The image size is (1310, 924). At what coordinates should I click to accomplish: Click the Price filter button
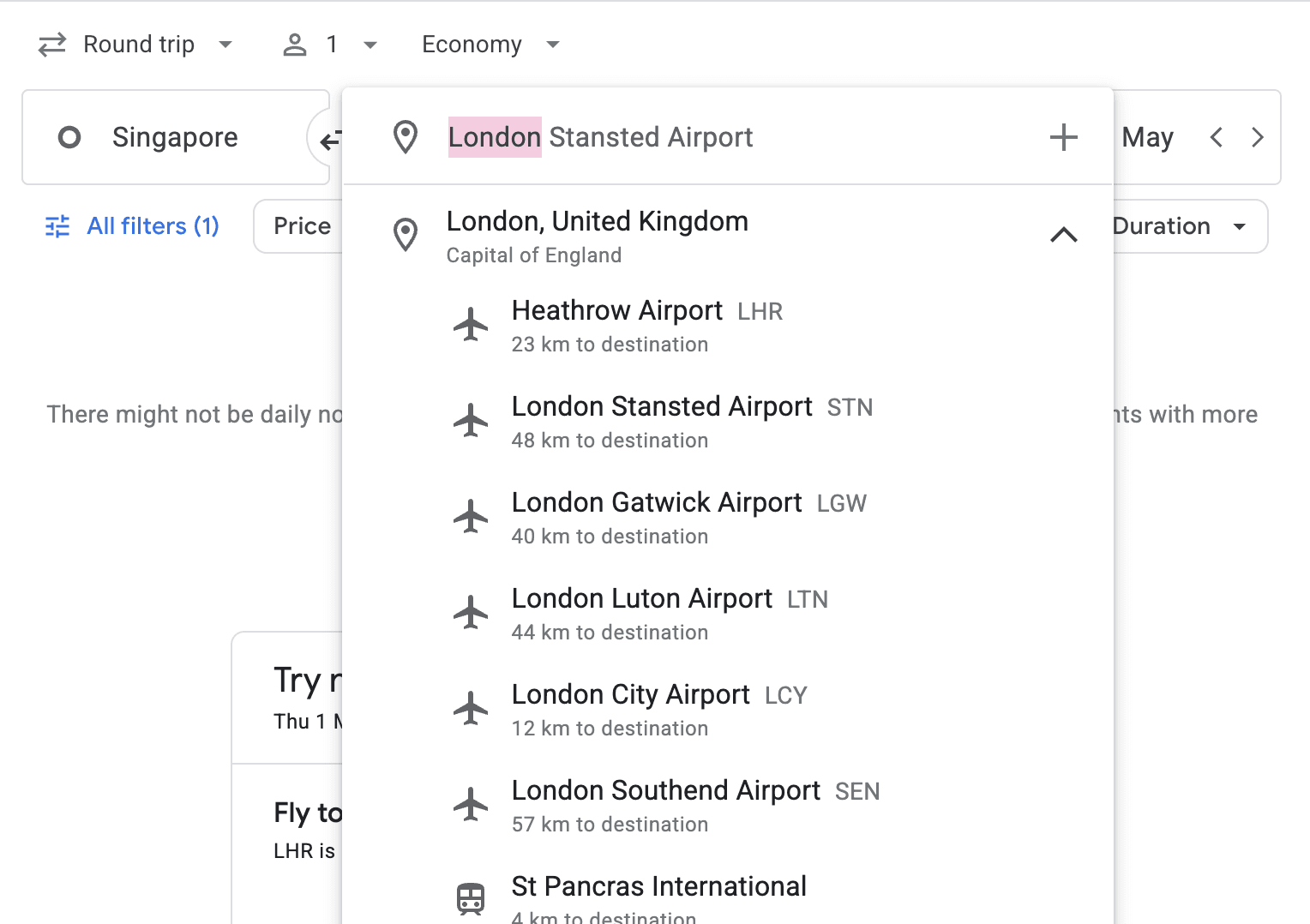pos(302,226)
